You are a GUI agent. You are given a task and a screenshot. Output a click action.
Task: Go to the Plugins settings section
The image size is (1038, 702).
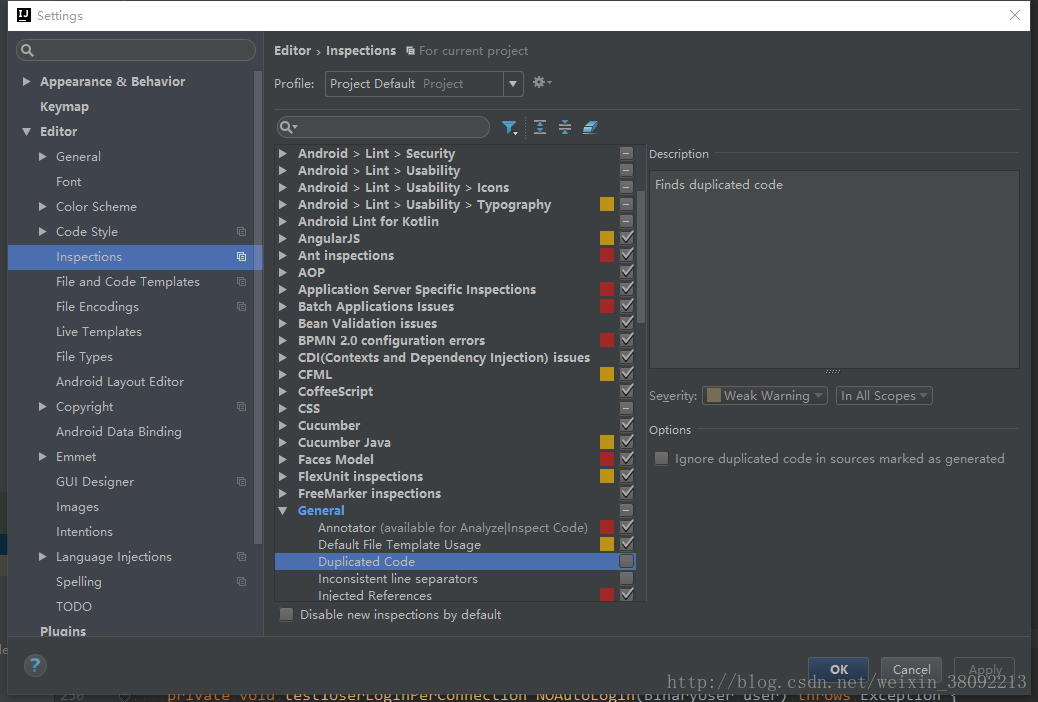point(63,631)
